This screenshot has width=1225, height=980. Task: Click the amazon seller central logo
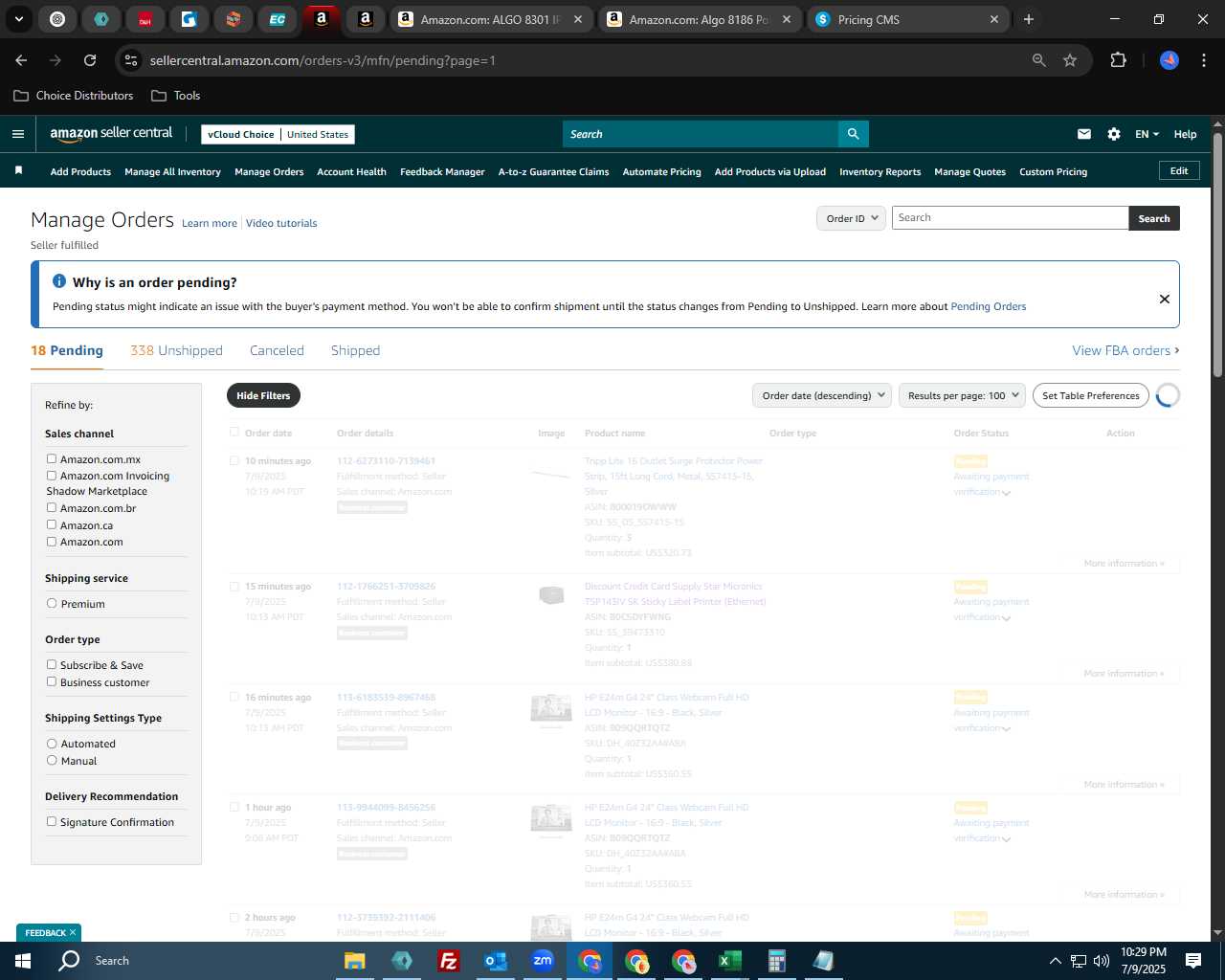click(x=111, y=134)
